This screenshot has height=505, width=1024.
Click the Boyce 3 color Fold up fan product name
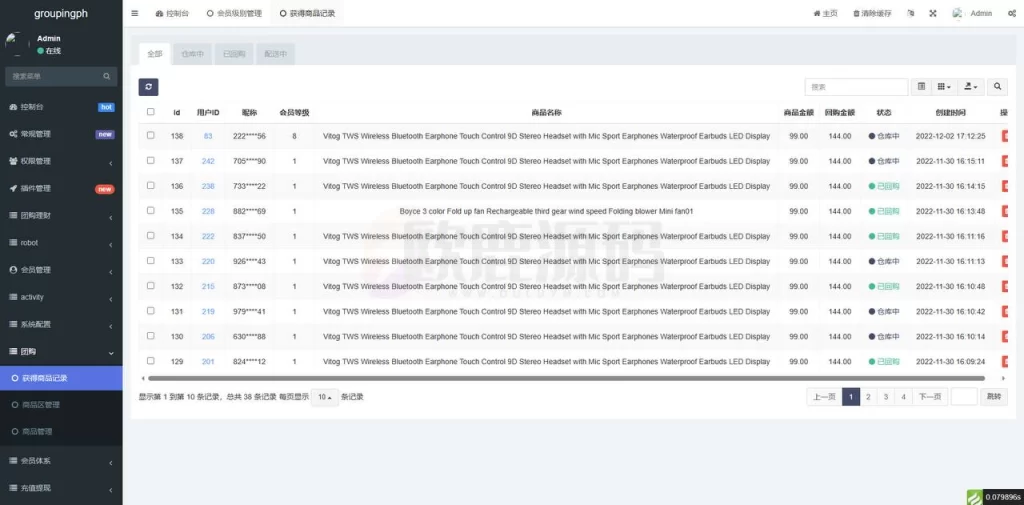[546, 212]
